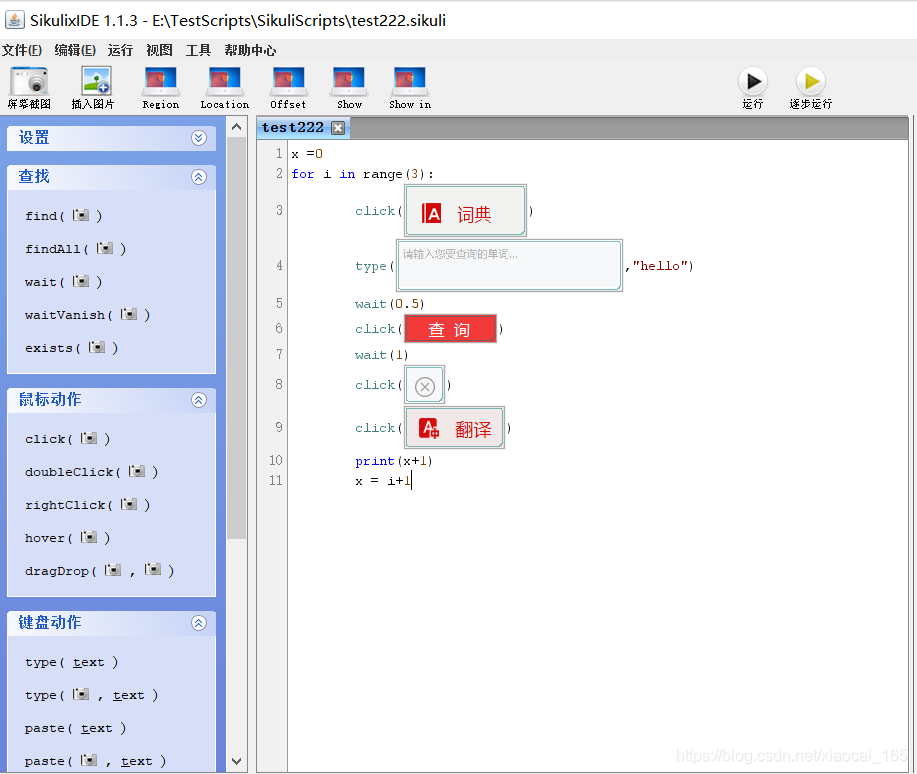Click x = i+1 on line 11
Screen dimensions: 917x774
(383, 481)
